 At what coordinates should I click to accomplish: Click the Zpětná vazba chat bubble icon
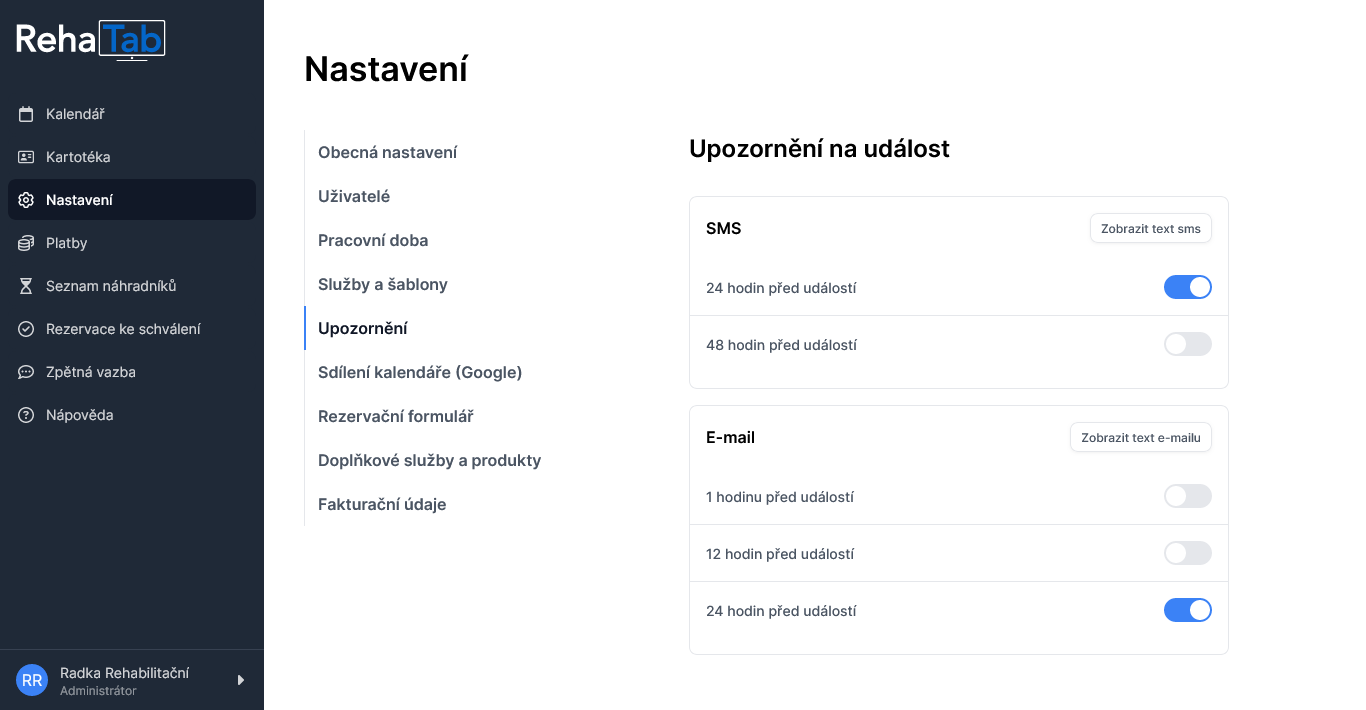coord(26,372)
